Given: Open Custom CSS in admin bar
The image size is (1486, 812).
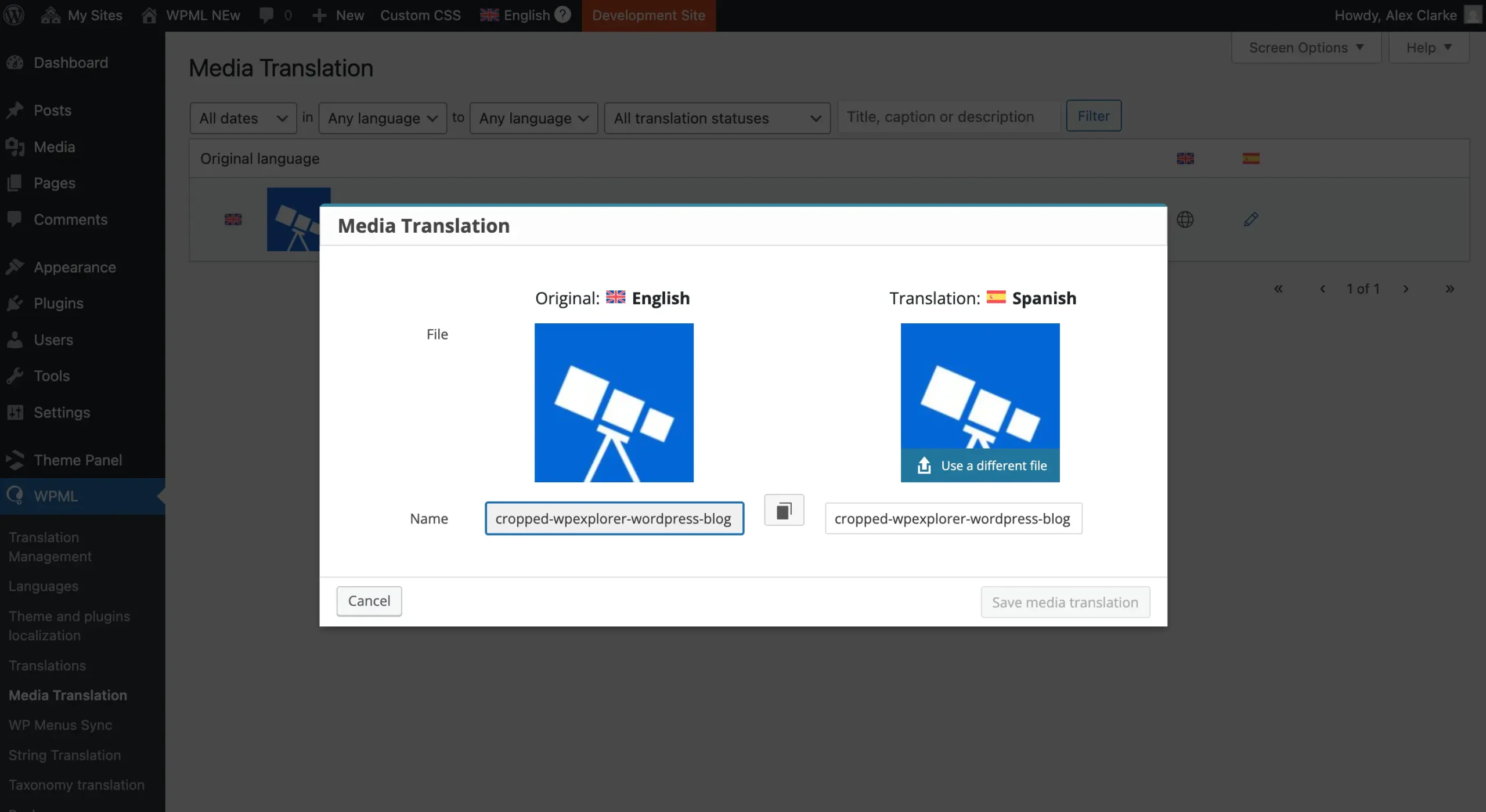Looking at the screenshot, I should (x=420, y=15).
